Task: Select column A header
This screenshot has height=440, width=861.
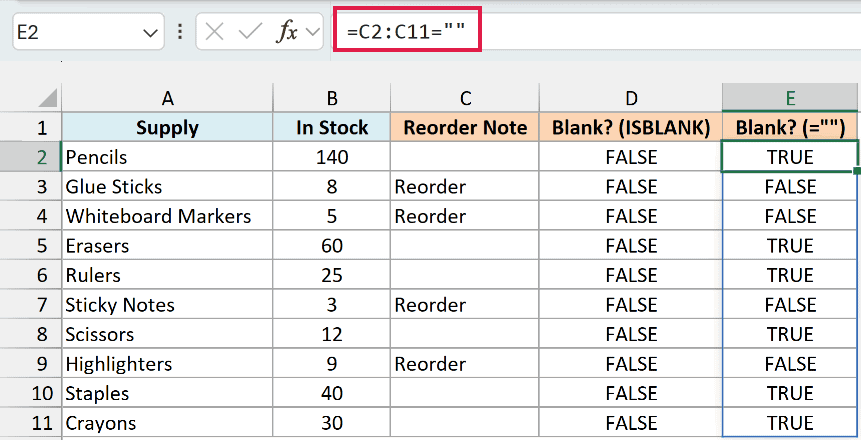Action: coord(167,98)
